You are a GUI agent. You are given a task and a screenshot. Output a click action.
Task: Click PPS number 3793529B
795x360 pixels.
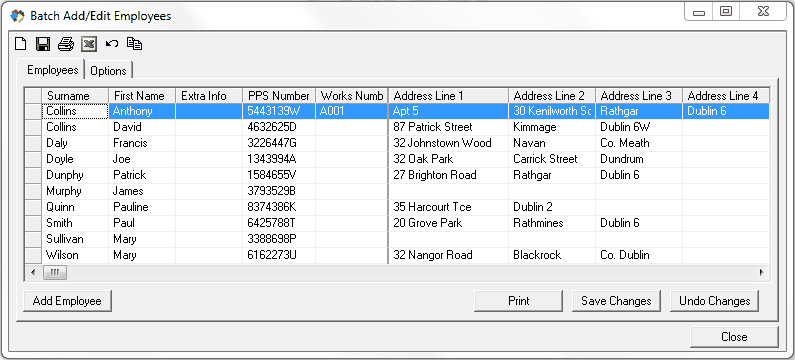coord(279,191)
